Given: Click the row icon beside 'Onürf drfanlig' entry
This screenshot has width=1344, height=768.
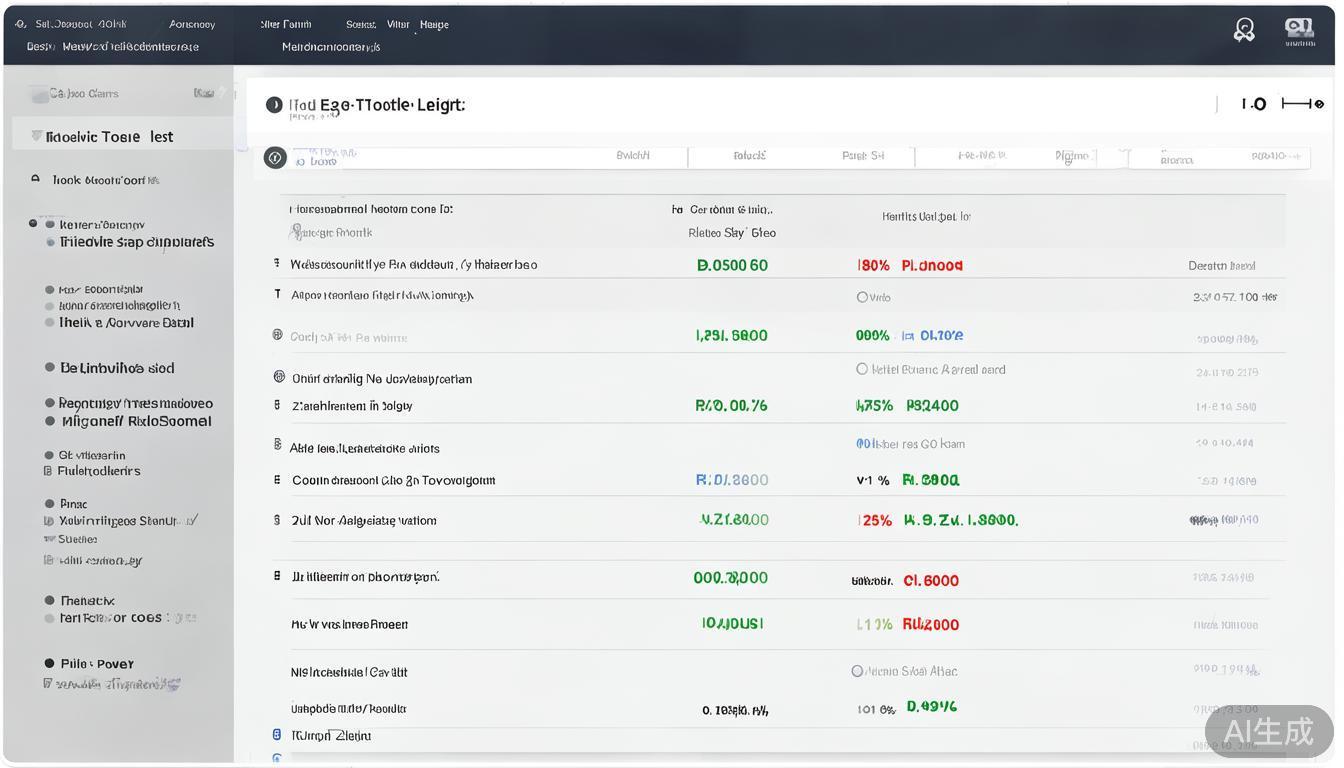Looking at the screenshot, I should tap(279, 377).
